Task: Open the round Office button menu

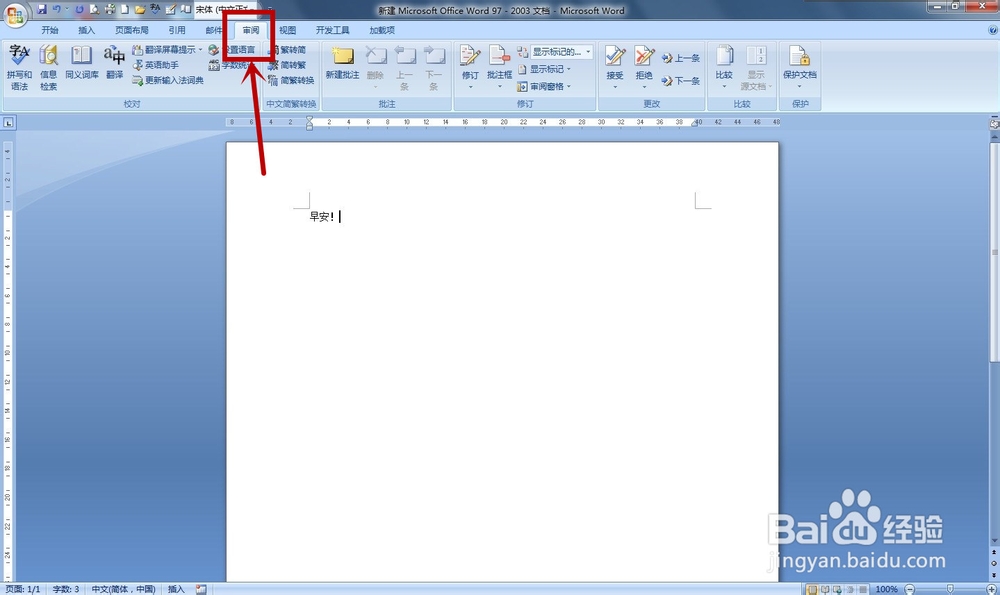Action: tap(15, 14)
